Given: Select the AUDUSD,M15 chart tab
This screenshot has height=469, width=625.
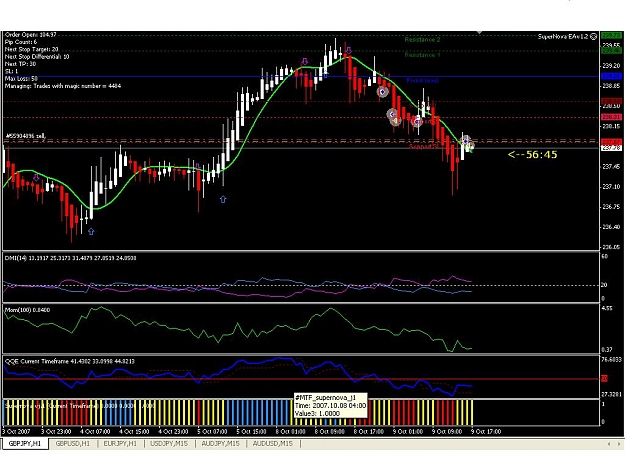Looking at the screenshot, I should [x=273, y=443].
